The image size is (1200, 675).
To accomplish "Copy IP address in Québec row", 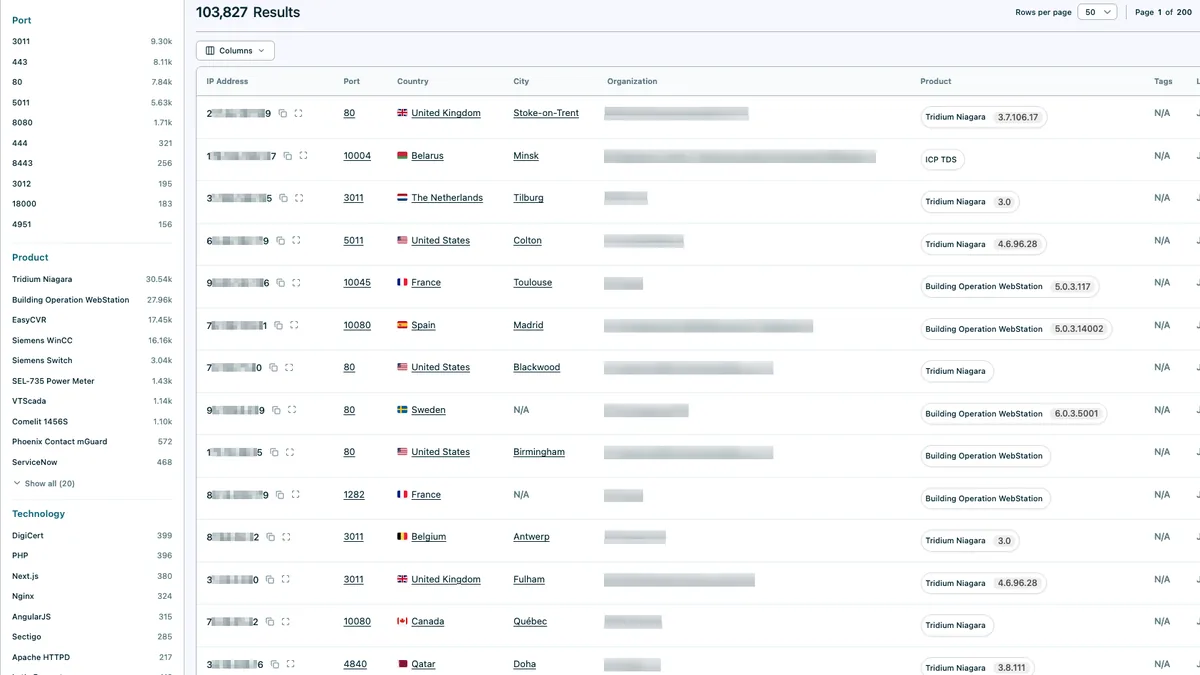I will coord(271,622).
